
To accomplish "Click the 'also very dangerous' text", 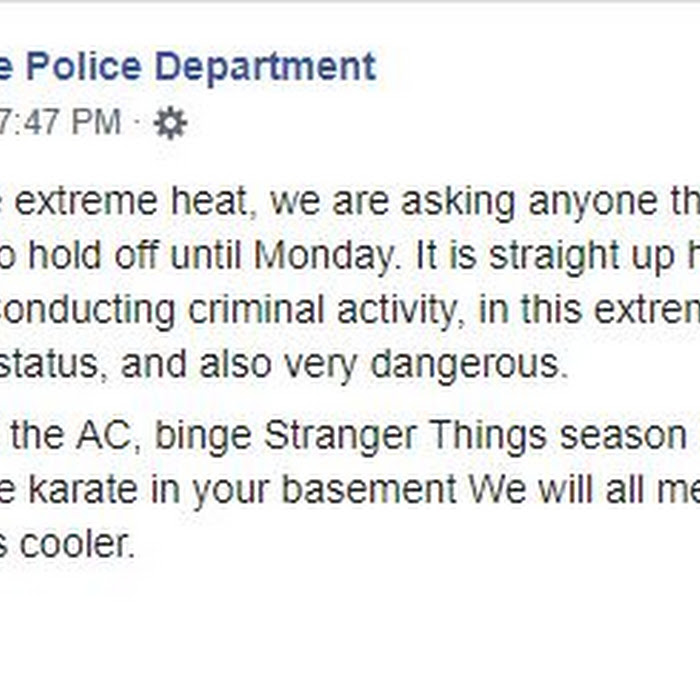I will (384, 365).
